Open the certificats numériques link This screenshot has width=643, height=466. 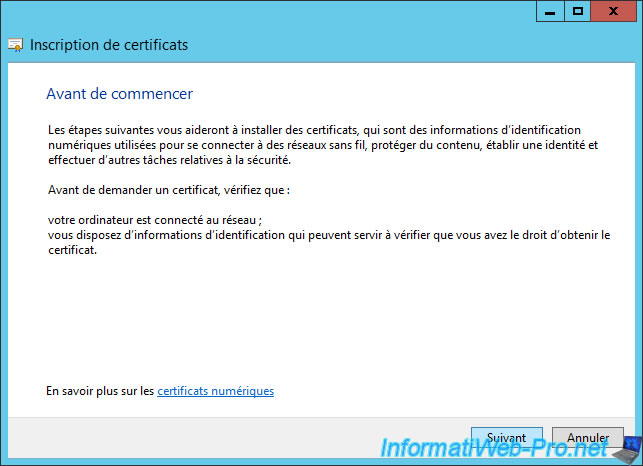215,391
